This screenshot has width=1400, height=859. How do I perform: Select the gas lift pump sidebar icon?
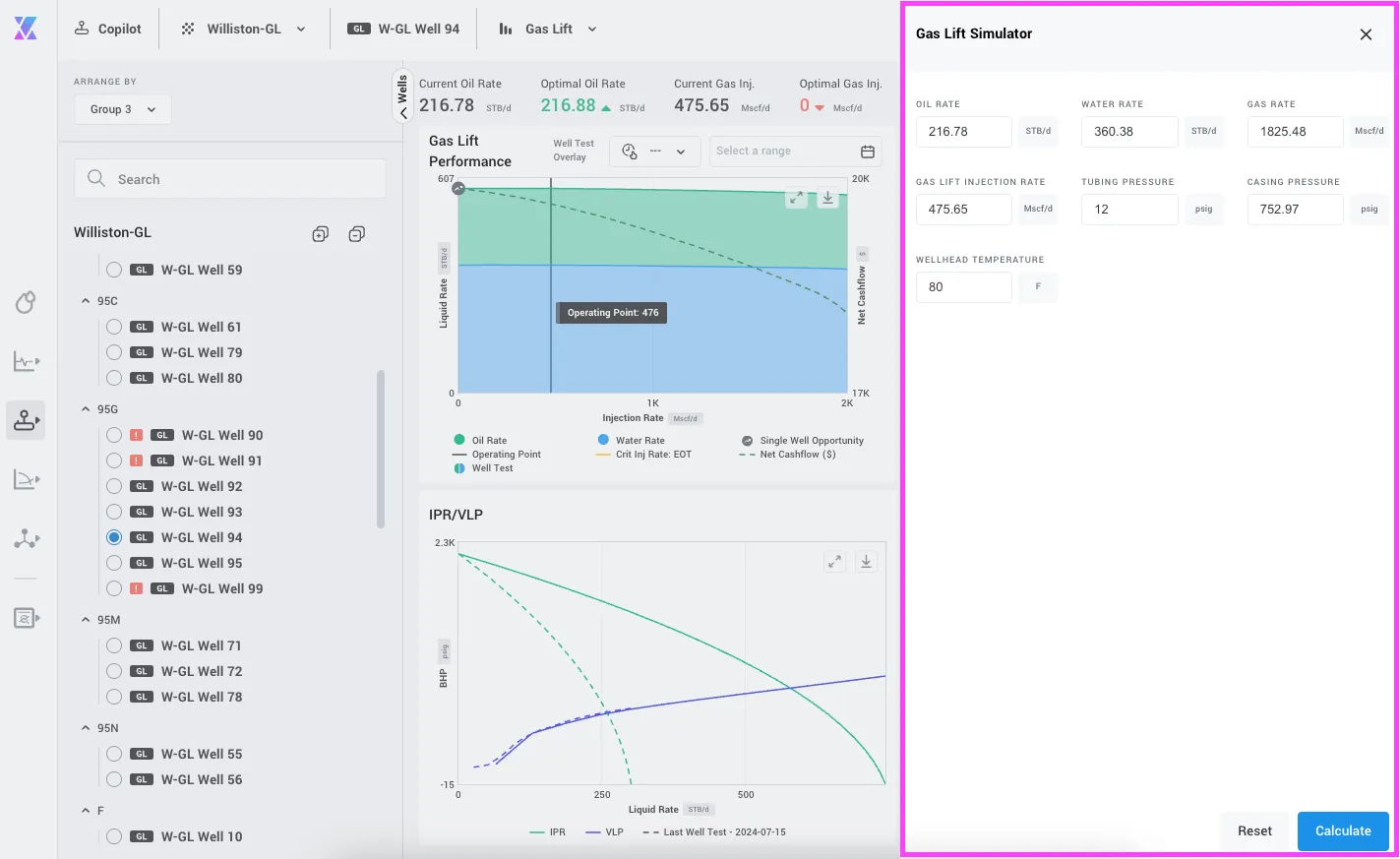pyautogui.click(x=26, y=420)
